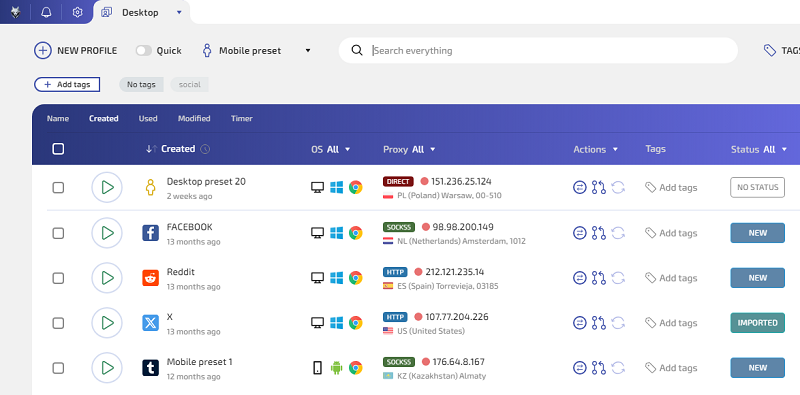Click the NEW PROFILE plus icon
800x395 pixels.
42,51
